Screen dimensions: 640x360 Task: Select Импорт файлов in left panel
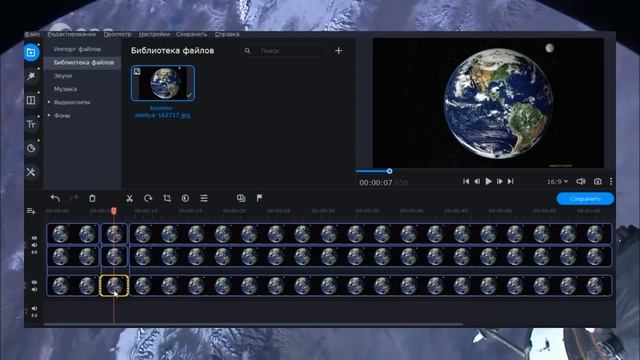pyautogui.click(x=78, y=49)
